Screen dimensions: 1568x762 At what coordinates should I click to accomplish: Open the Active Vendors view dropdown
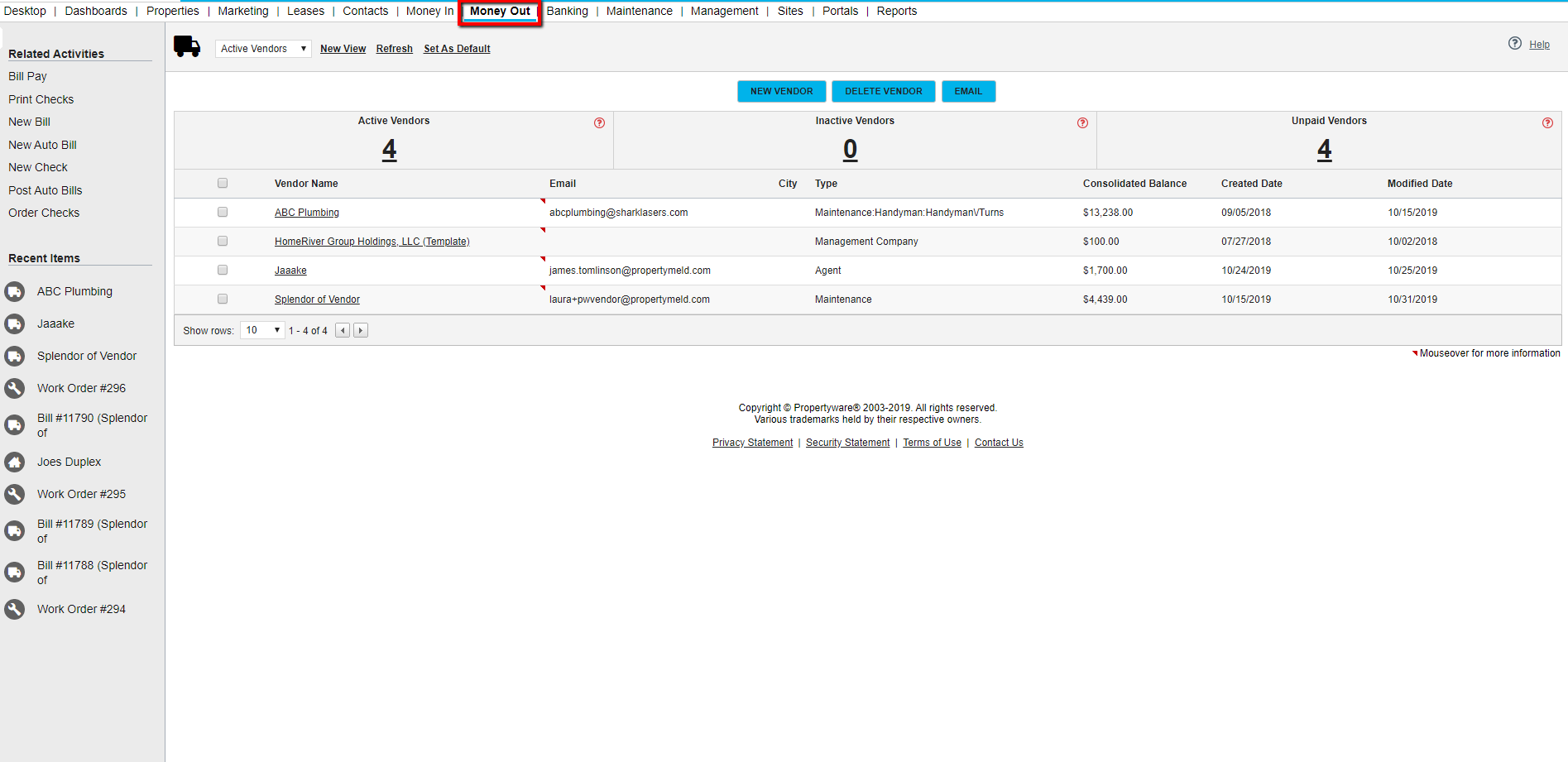pos(262,48)
